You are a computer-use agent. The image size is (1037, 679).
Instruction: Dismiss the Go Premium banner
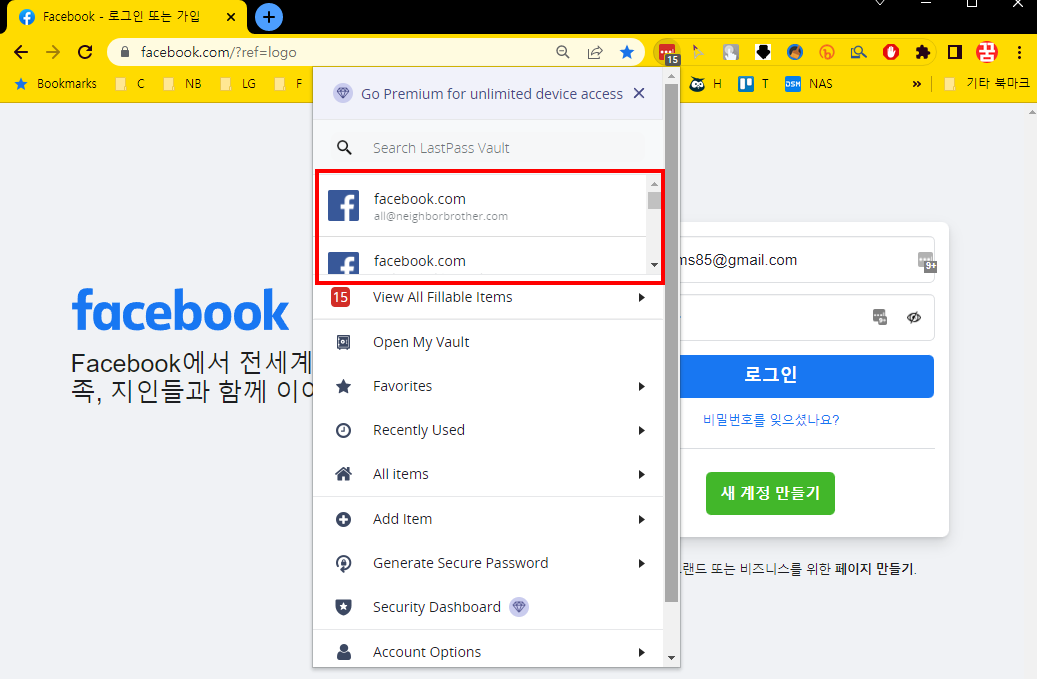[639, 93]
